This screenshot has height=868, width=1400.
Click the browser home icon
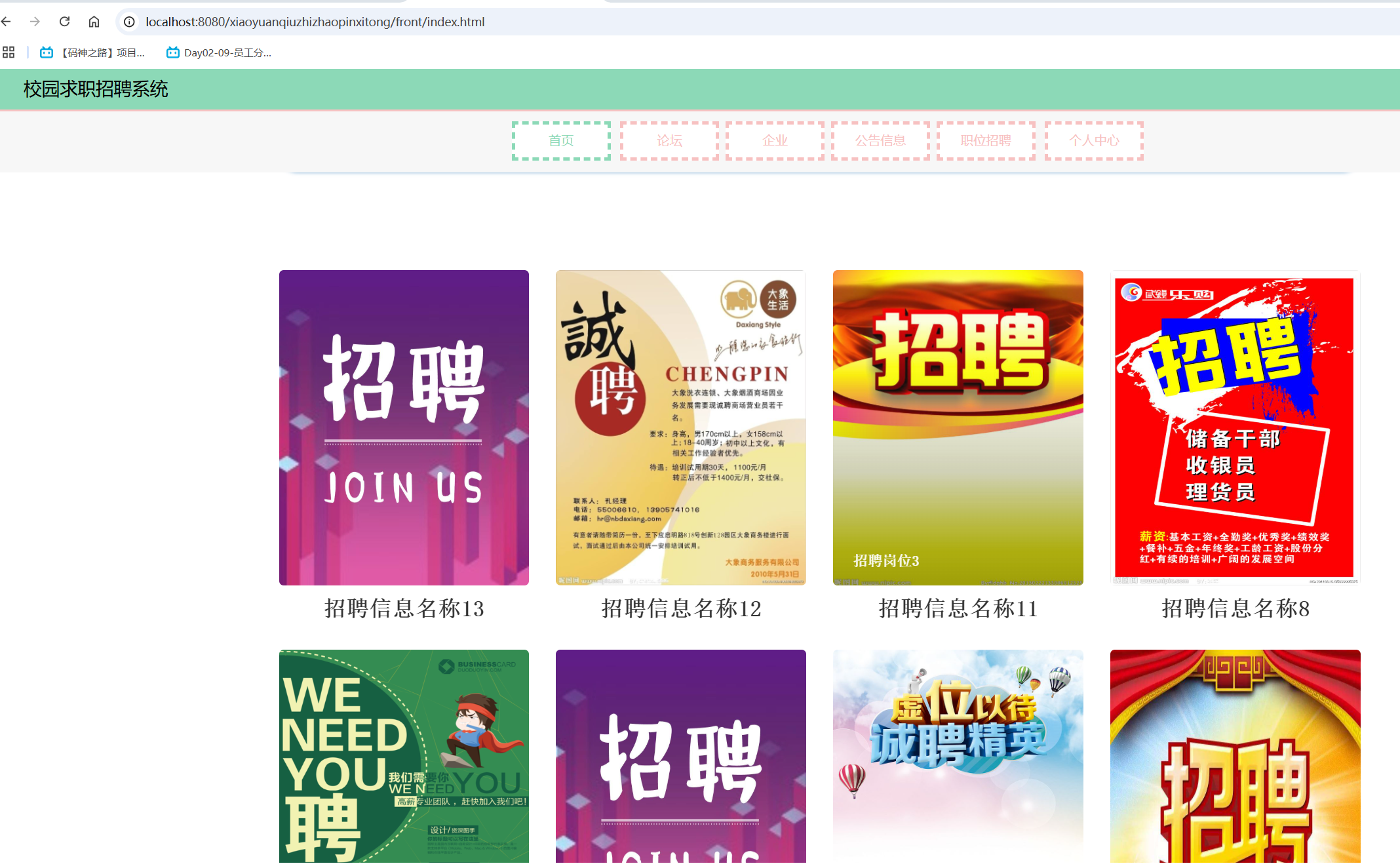point(94,22)
